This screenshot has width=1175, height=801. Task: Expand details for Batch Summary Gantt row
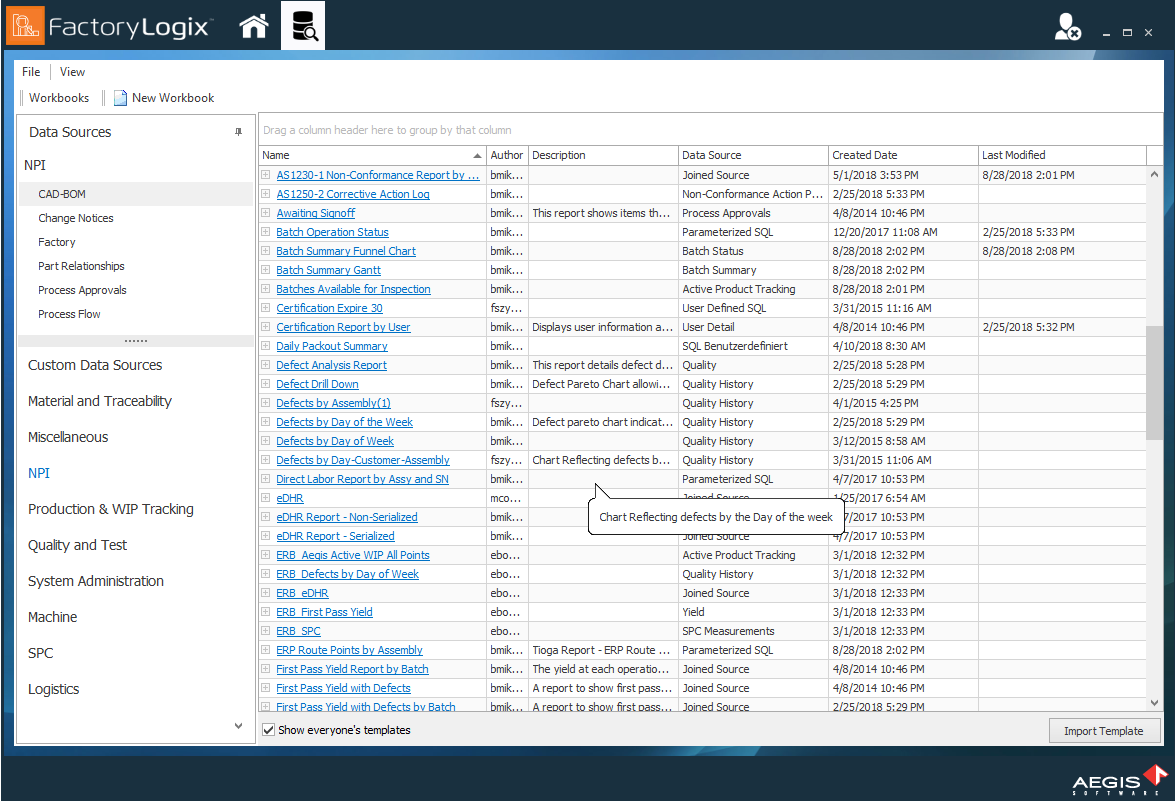coord(265,270)
